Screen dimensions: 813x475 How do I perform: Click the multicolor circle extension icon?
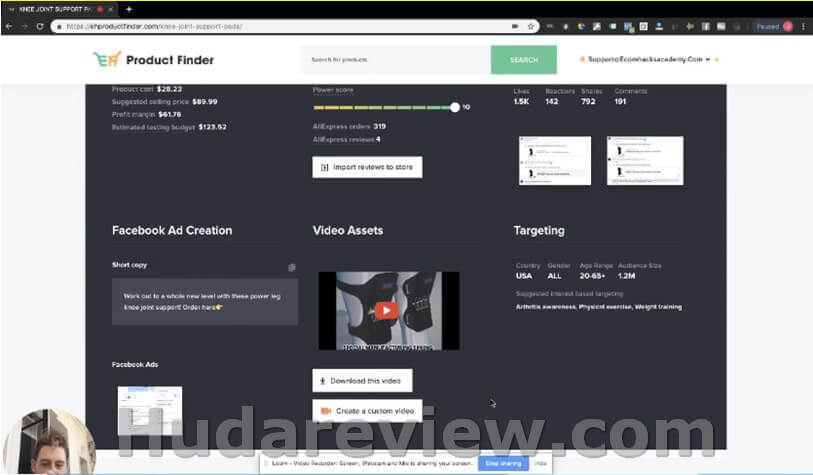coord(581,26)
